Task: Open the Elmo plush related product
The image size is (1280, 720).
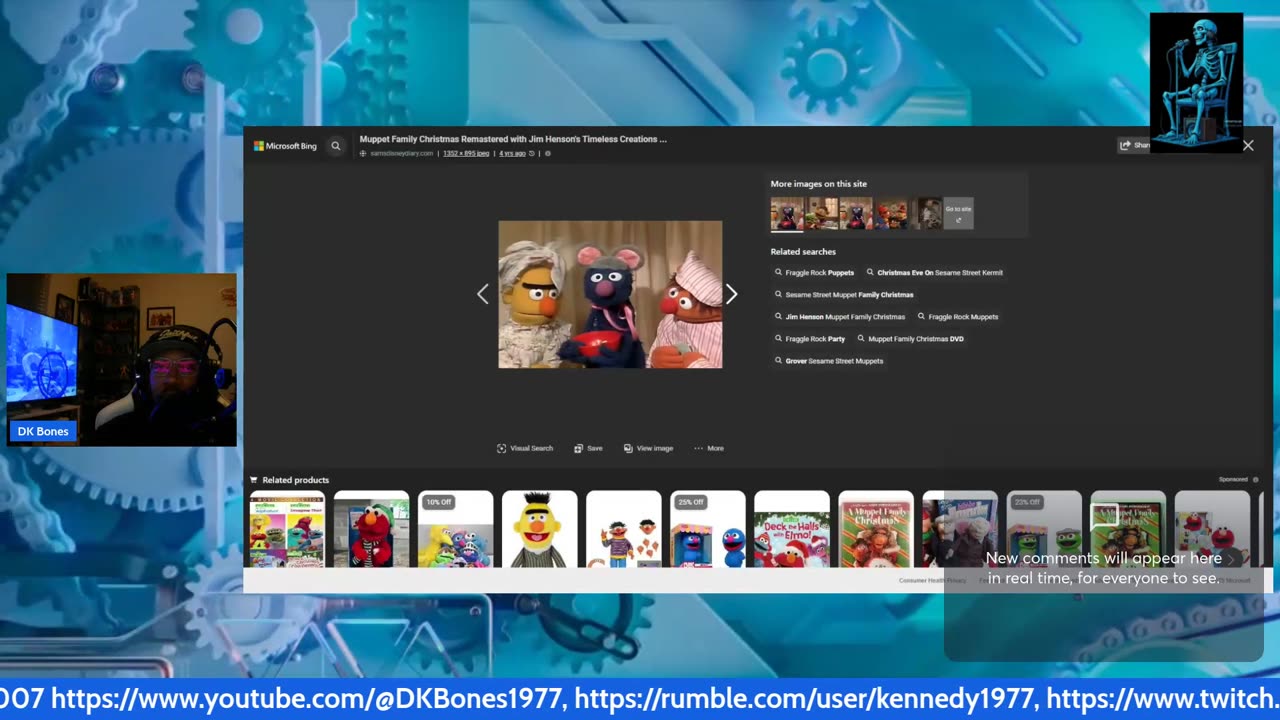Action: 371,529
